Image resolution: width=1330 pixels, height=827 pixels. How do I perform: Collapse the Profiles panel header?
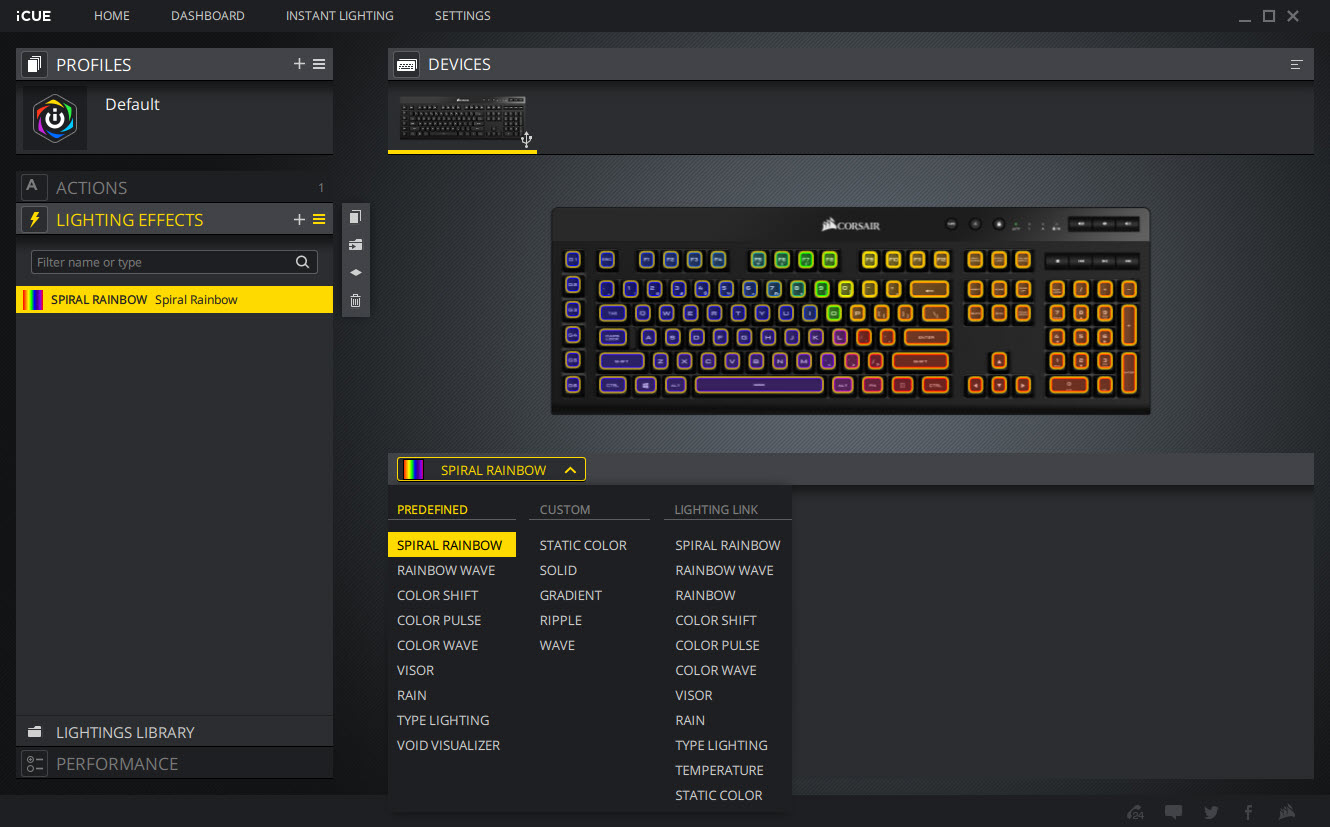tap(174, 64)
